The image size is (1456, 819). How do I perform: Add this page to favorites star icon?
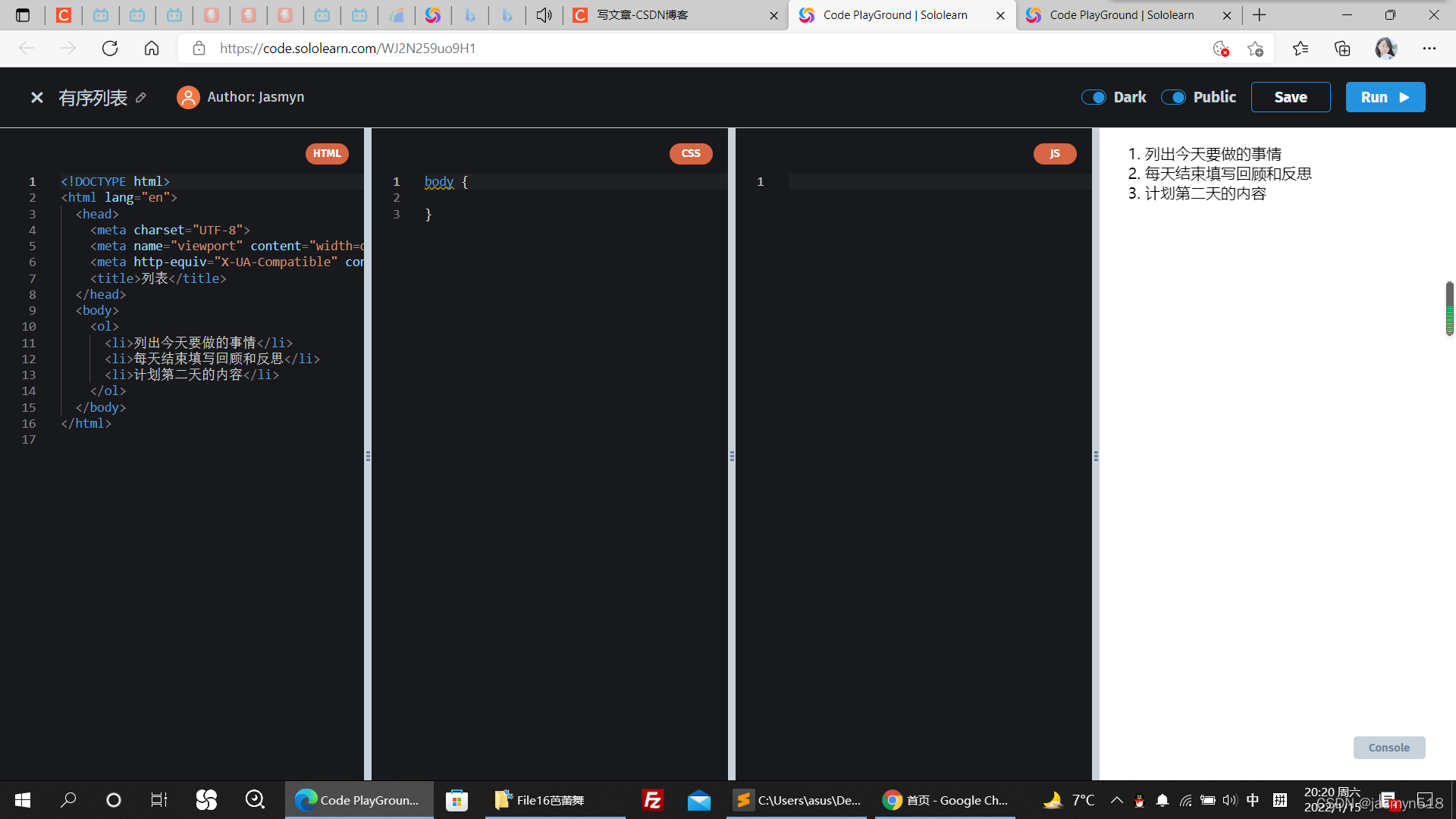click(1255, 49)
